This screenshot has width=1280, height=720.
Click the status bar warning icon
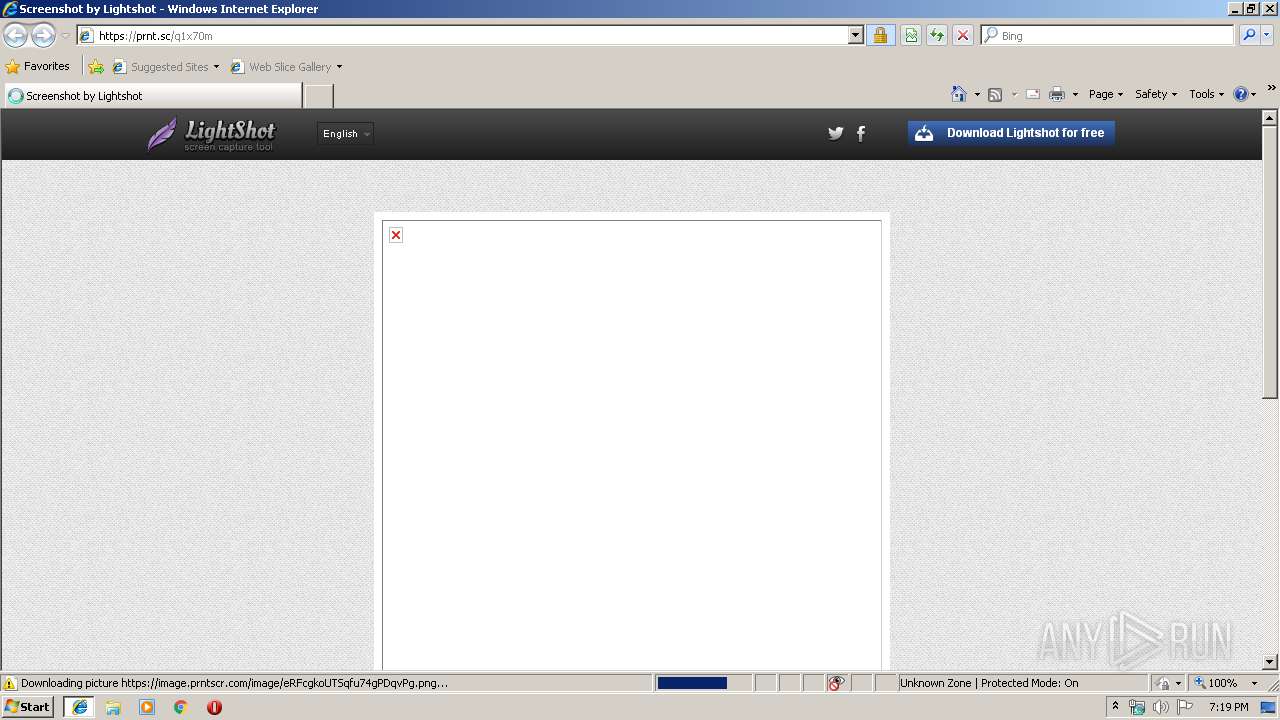tap(10, 683)
